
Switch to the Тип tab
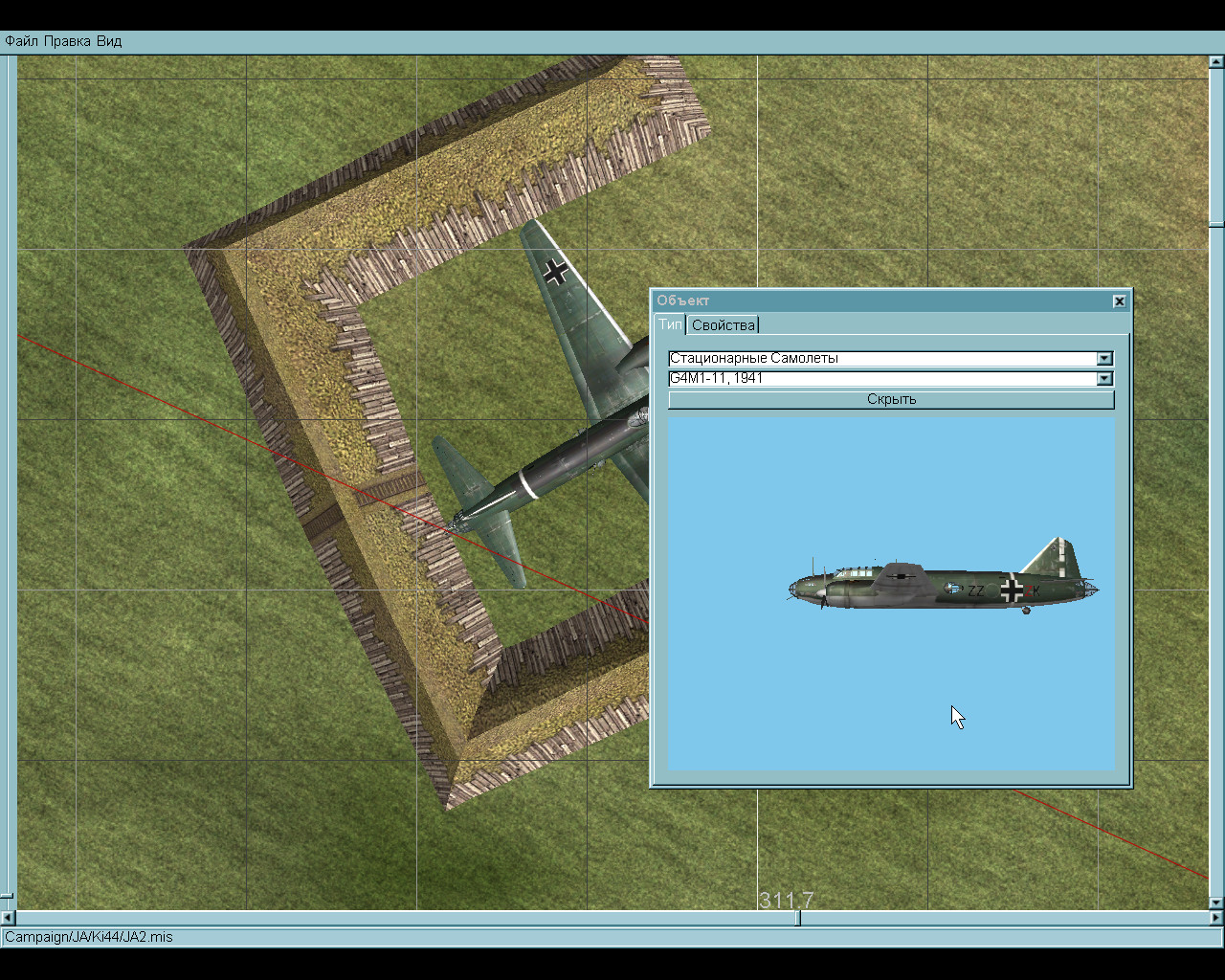point(670,324)
